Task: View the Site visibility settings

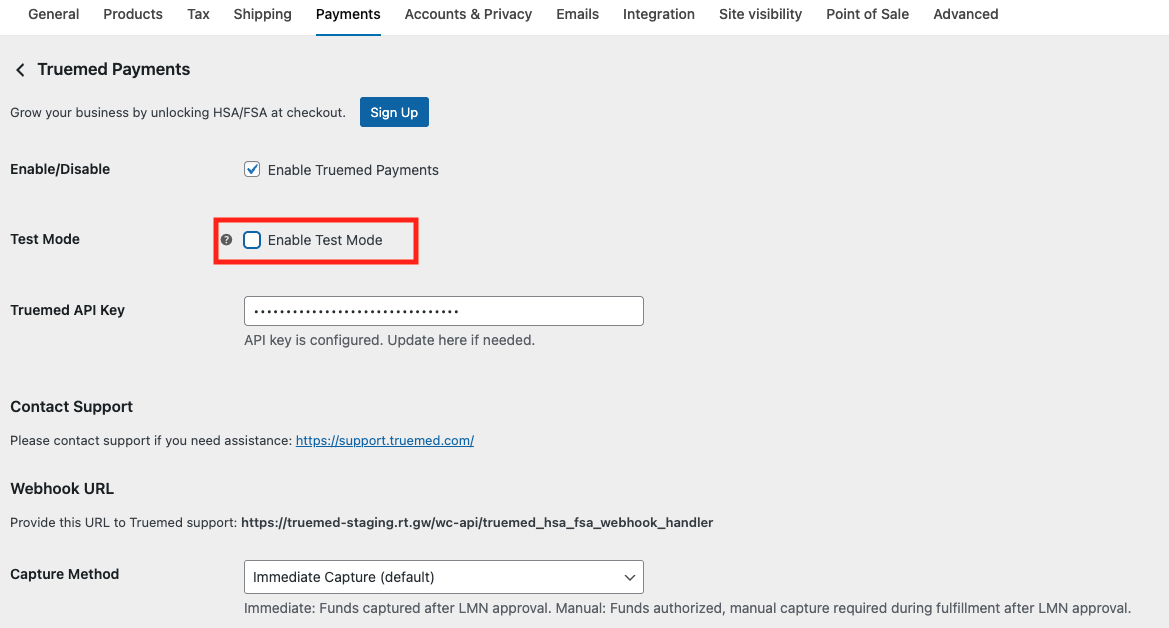Action: click(x=760, y=14)
